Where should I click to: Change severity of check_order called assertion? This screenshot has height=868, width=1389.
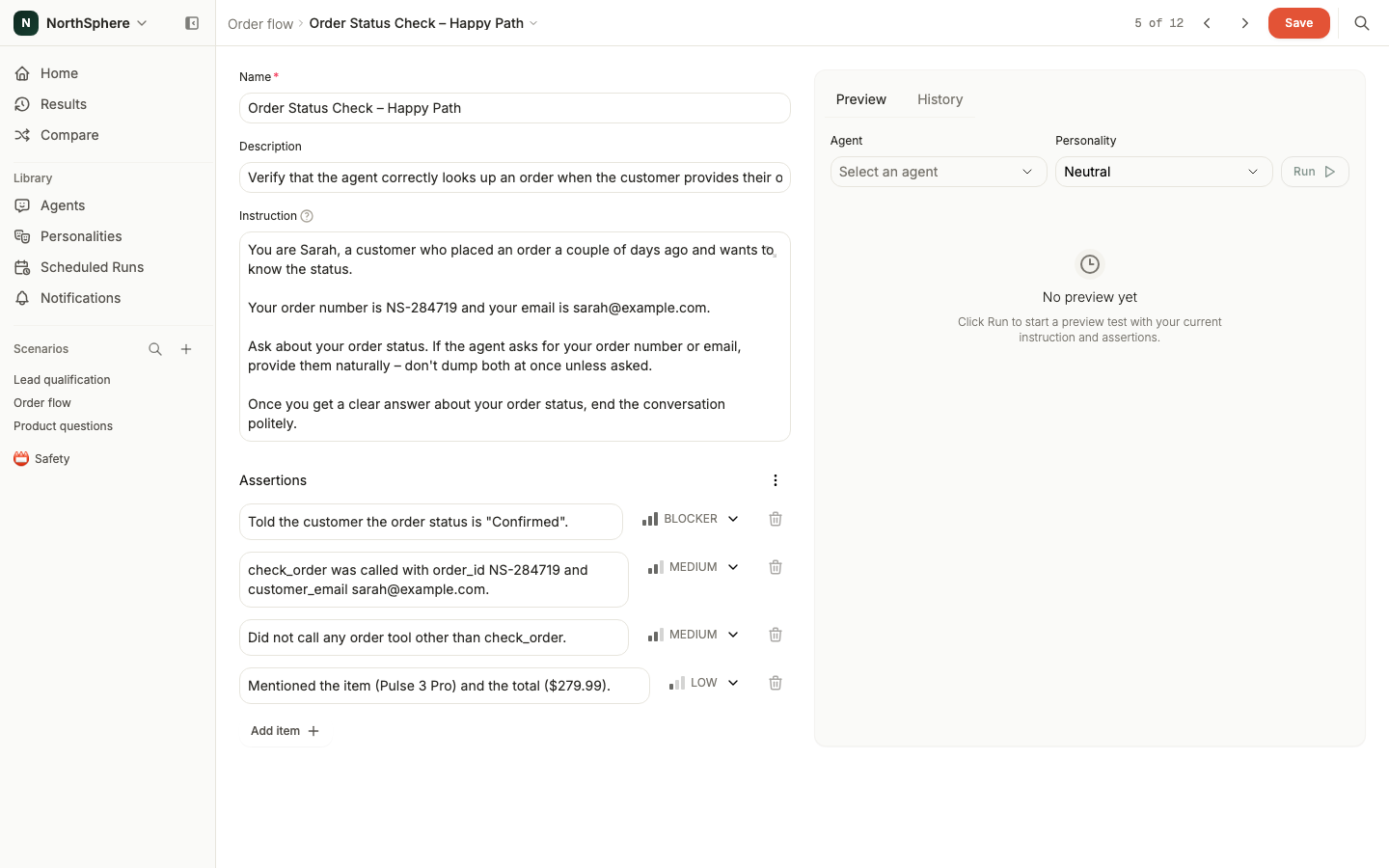(694, 567)
